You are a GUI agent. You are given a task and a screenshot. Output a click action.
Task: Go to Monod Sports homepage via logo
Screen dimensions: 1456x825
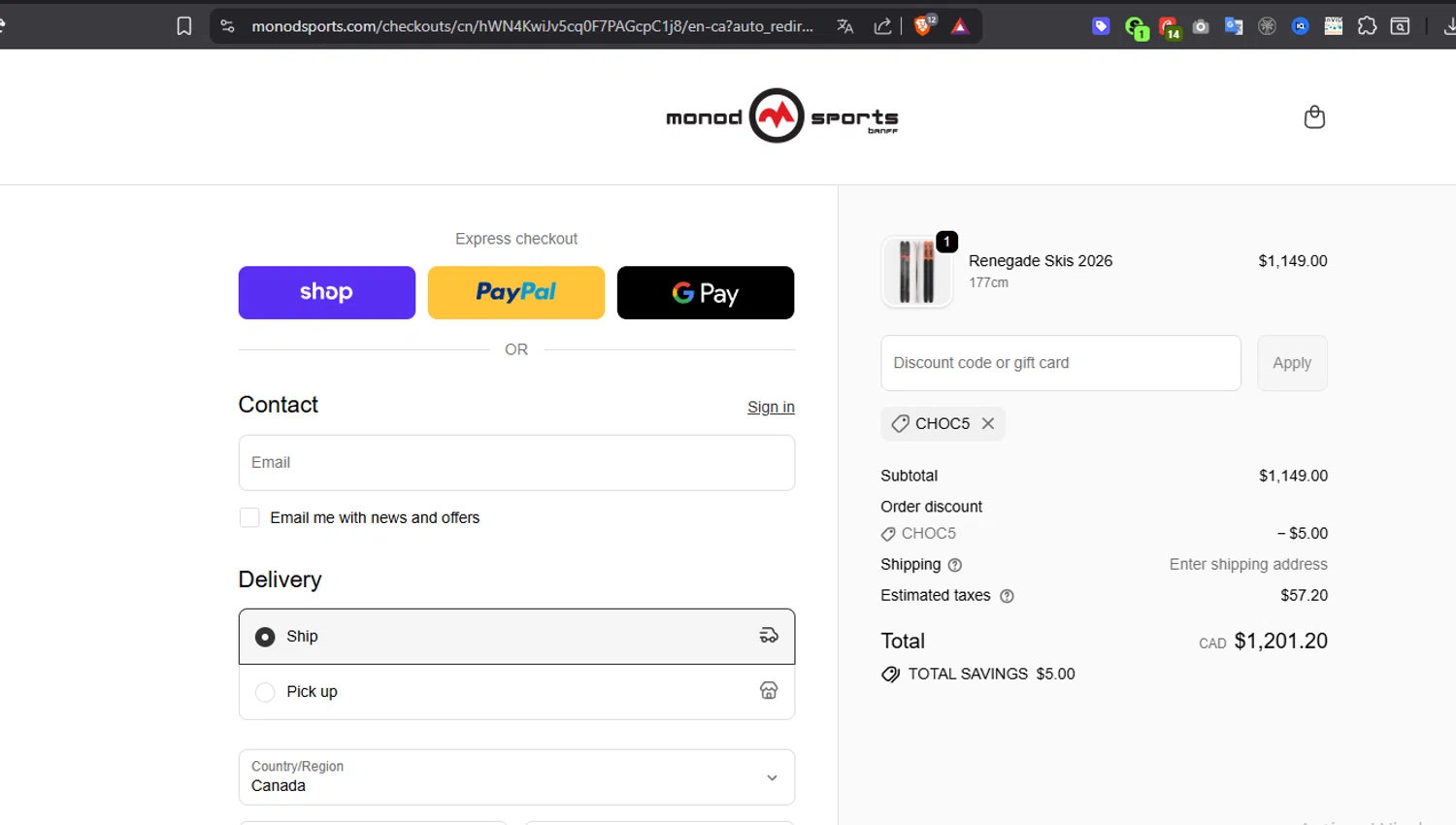tap(781, 116)
